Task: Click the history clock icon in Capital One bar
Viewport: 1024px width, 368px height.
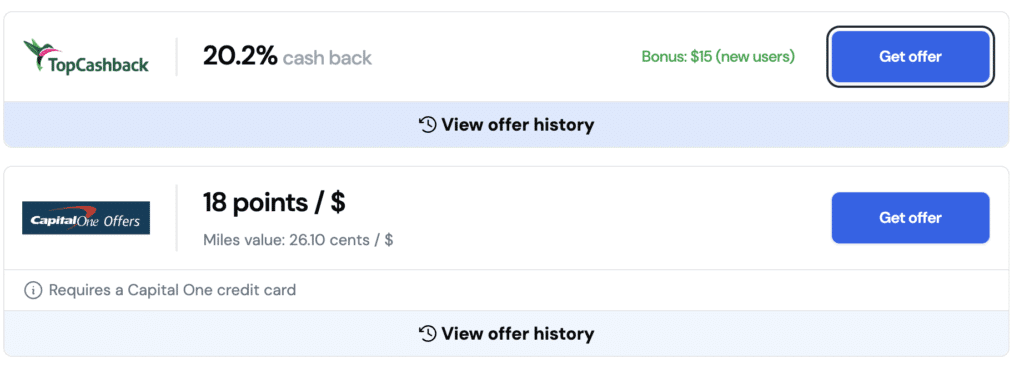Action: point(428,333)
